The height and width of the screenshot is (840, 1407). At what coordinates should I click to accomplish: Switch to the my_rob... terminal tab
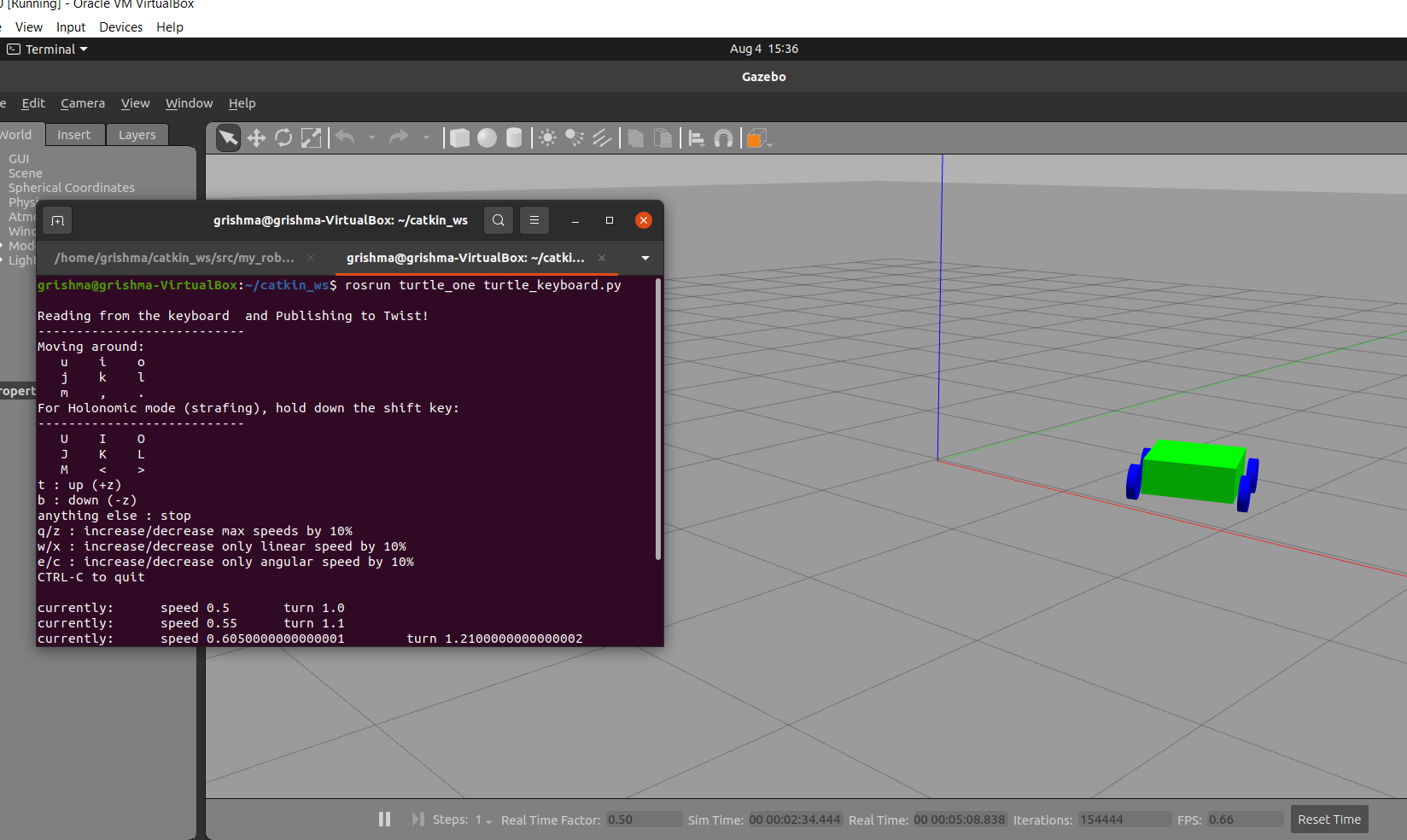(x=174, y=258)
